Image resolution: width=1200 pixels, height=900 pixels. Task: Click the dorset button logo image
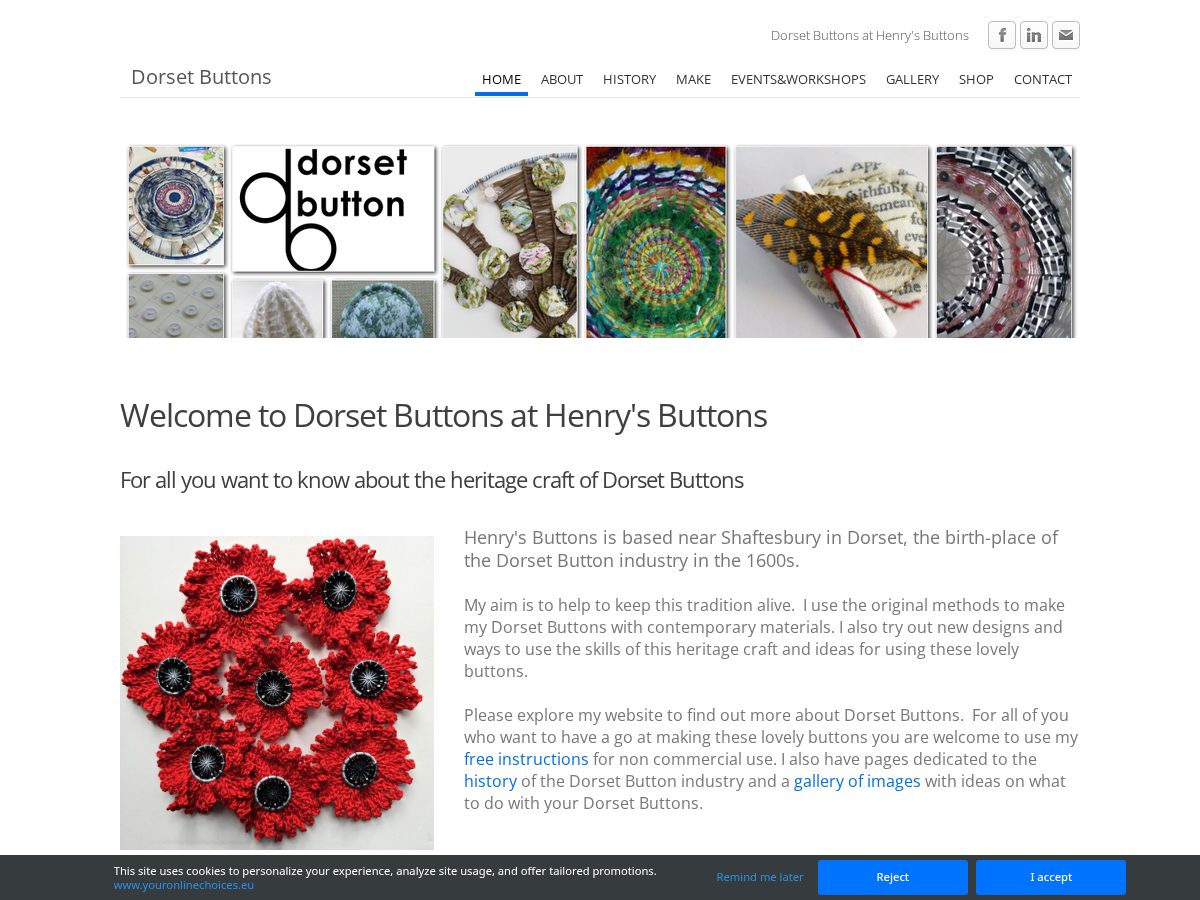coord(334,208)
